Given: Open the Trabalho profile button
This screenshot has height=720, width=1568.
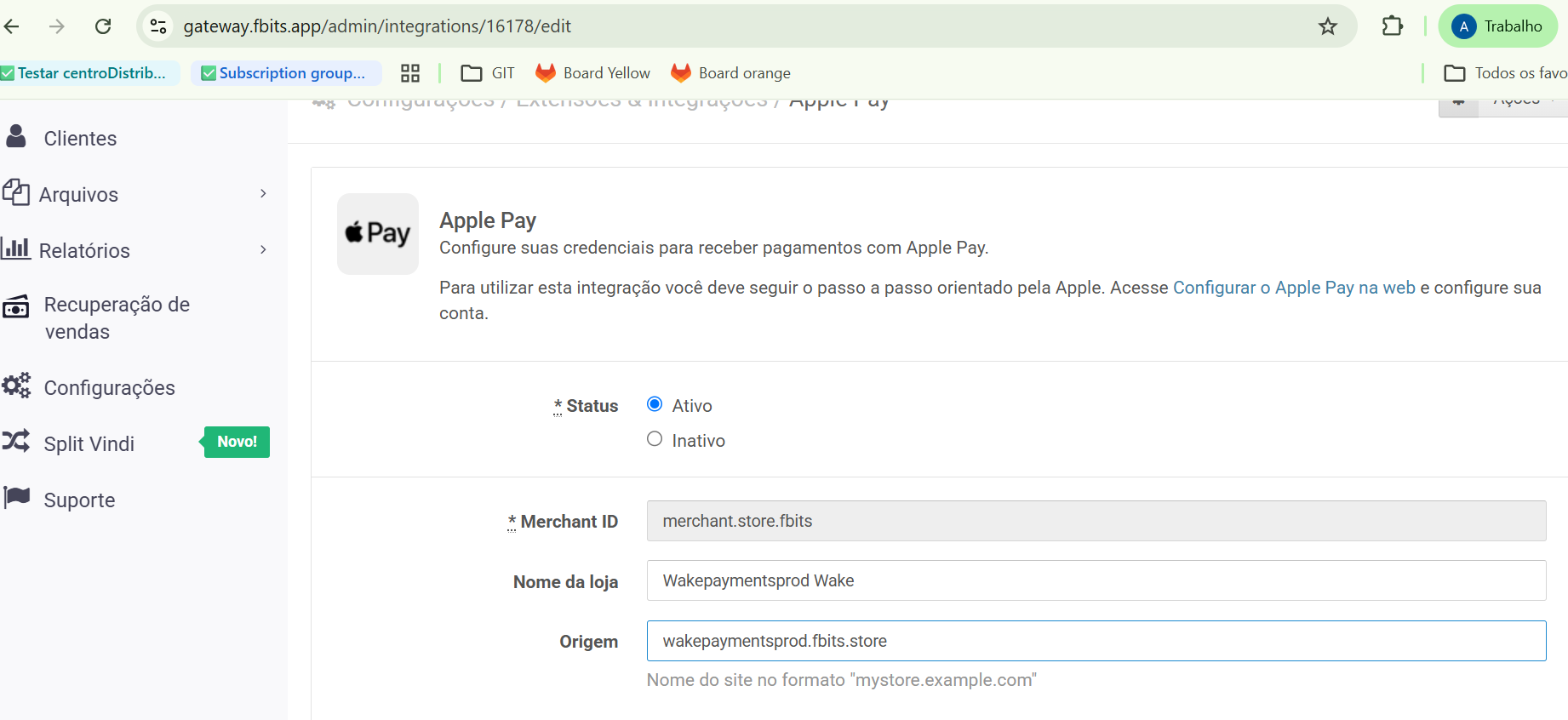Looking at the screenshot, I should [x=1498, y=26].
